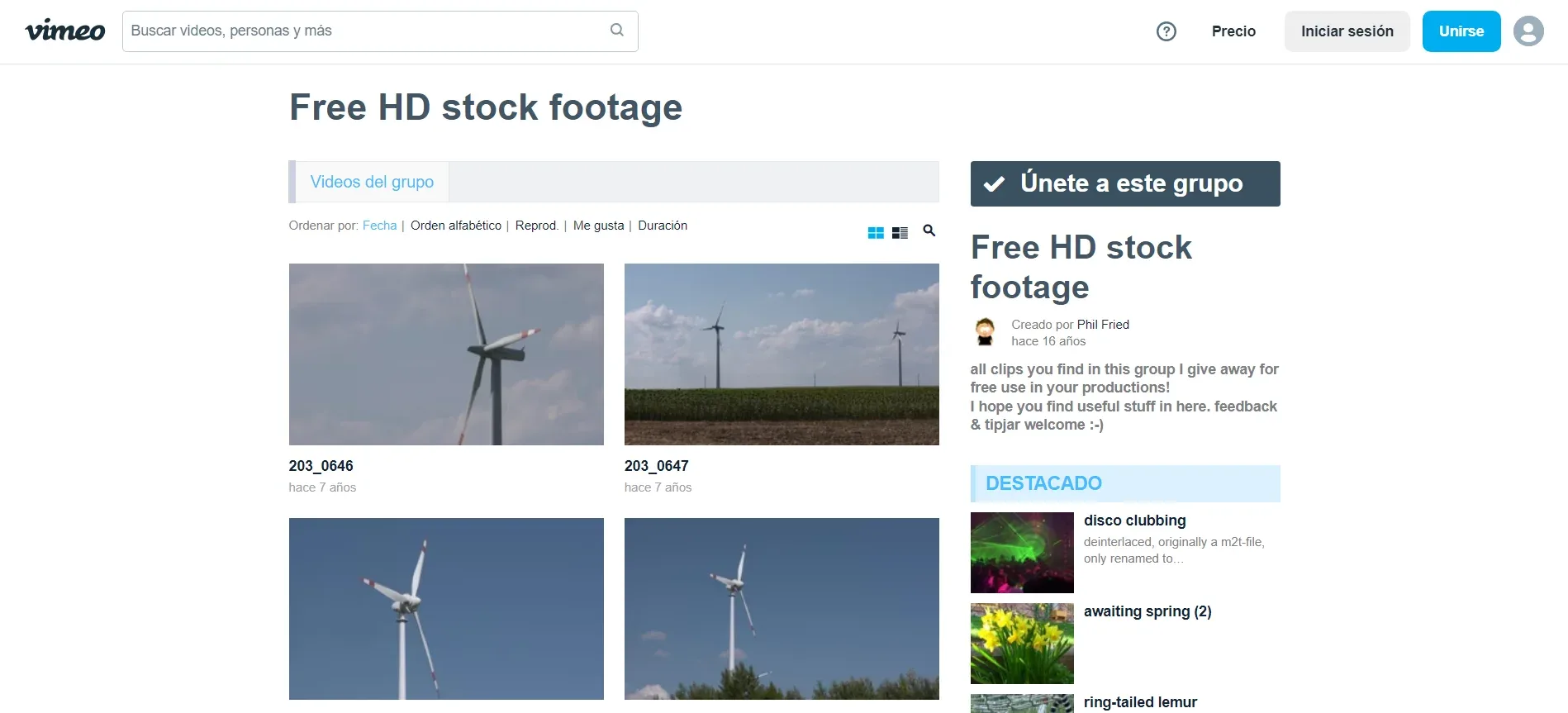
Task: Open the help question mark icon
Action: (x=1166, y=31)
